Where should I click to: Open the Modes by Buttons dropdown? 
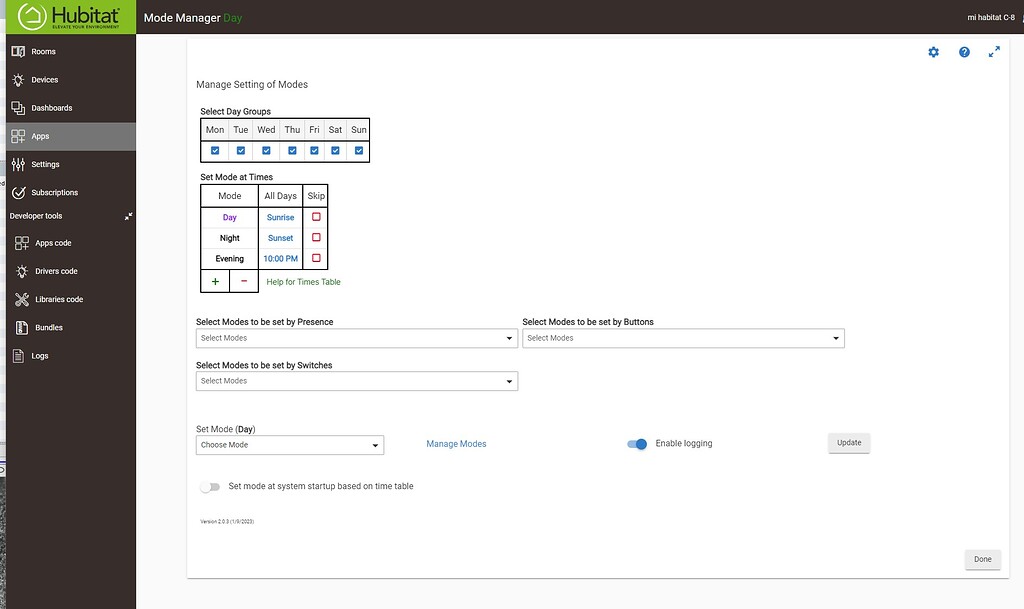tap(683, 338)
